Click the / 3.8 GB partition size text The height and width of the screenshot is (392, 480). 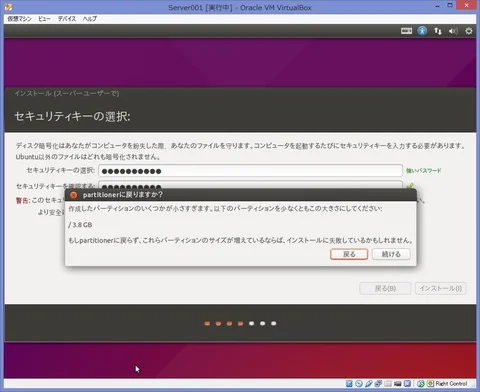[x=80, y=225]
